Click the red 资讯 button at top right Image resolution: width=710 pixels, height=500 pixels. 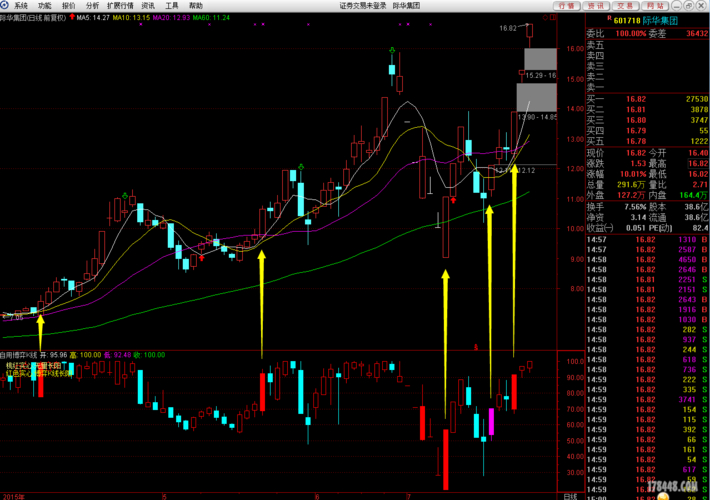click(596, 5)
